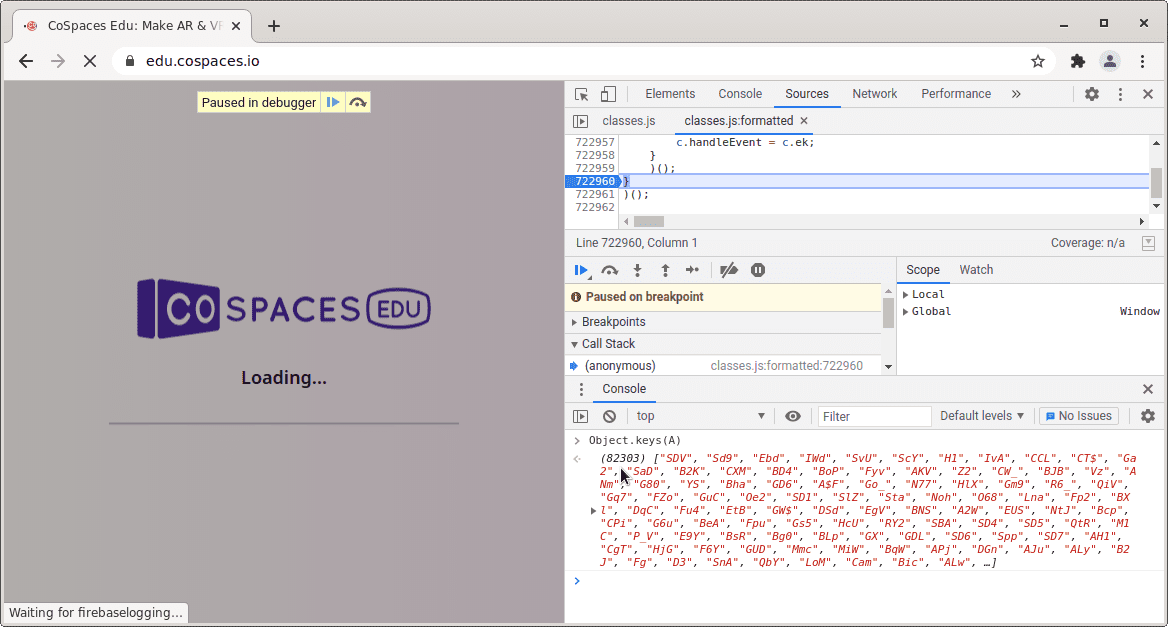Toggle the device toolbar emulation
This screenshot has width=1168, height=627.
(x=608, y=94)
